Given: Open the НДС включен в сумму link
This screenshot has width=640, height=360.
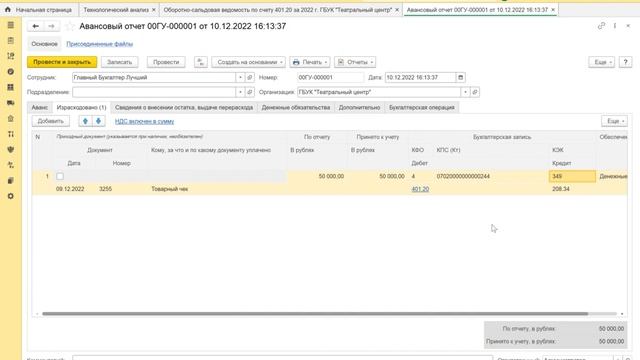Looking at the screenshot, I should [x=144, y=121].
